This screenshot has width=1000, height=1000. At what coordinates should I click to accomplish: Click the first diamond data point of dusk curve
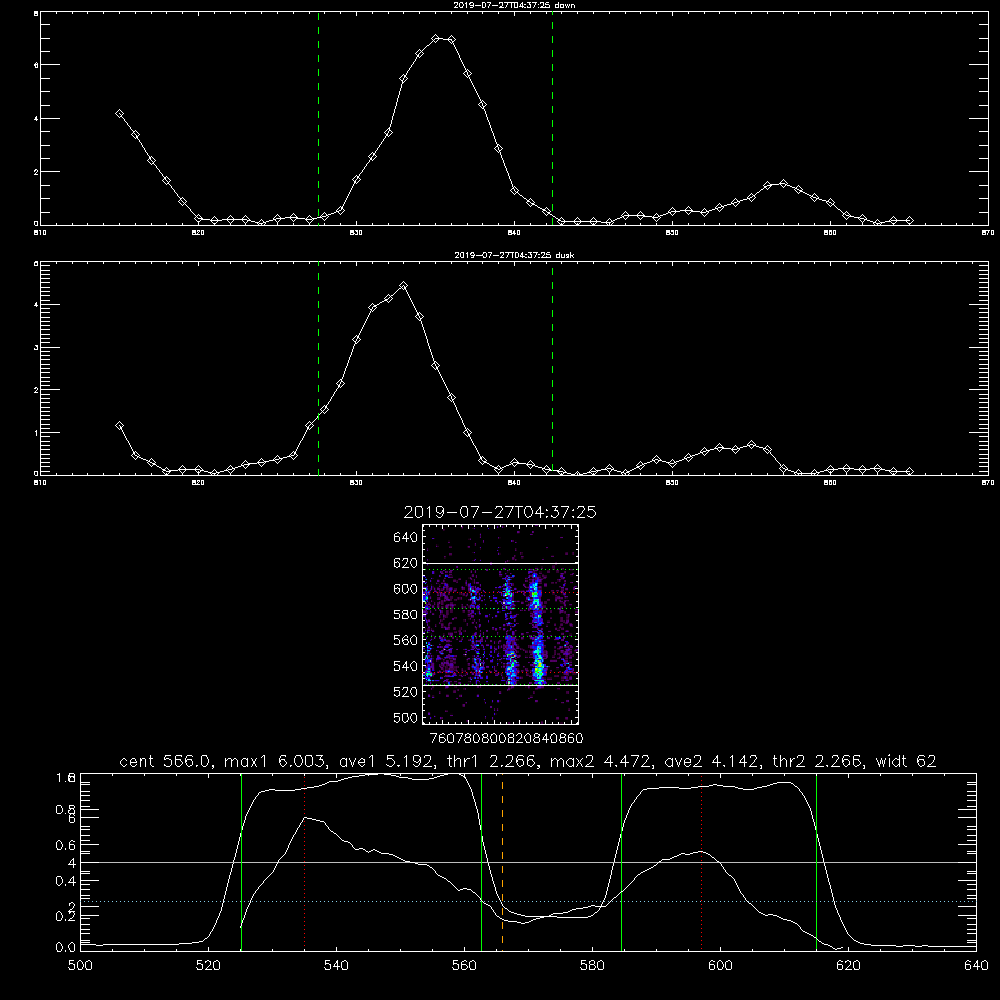click(x=119, y=425)
